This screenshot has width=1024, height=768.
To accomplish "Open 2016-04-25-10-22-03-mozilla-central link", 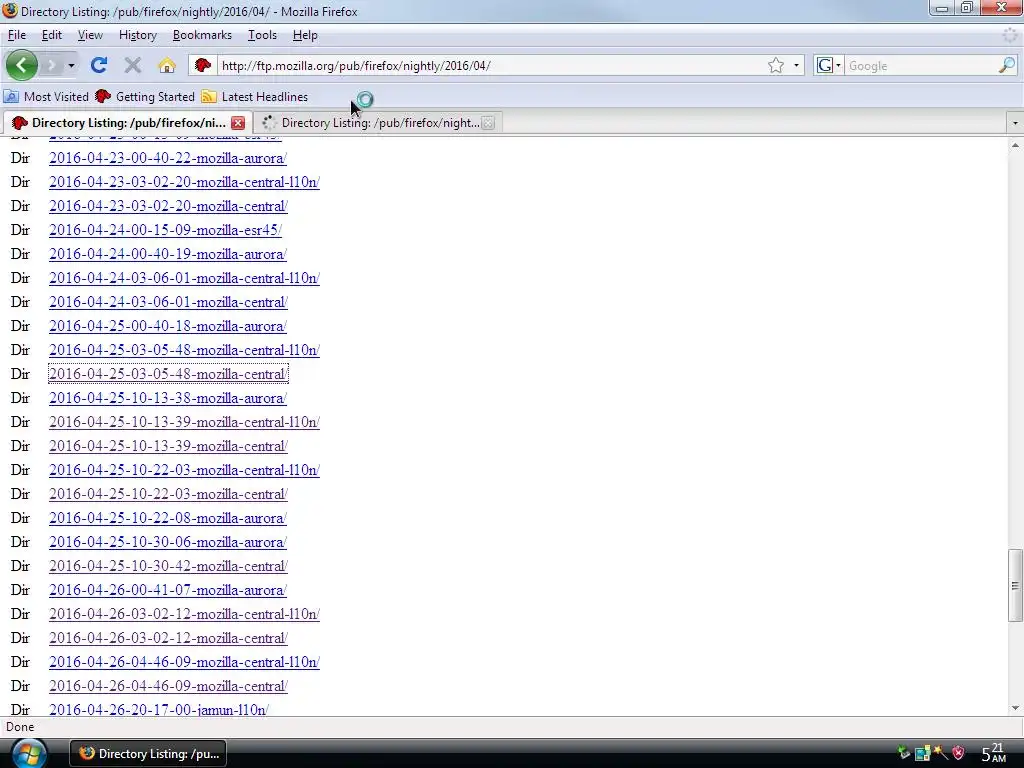I will tap(168, 494).
